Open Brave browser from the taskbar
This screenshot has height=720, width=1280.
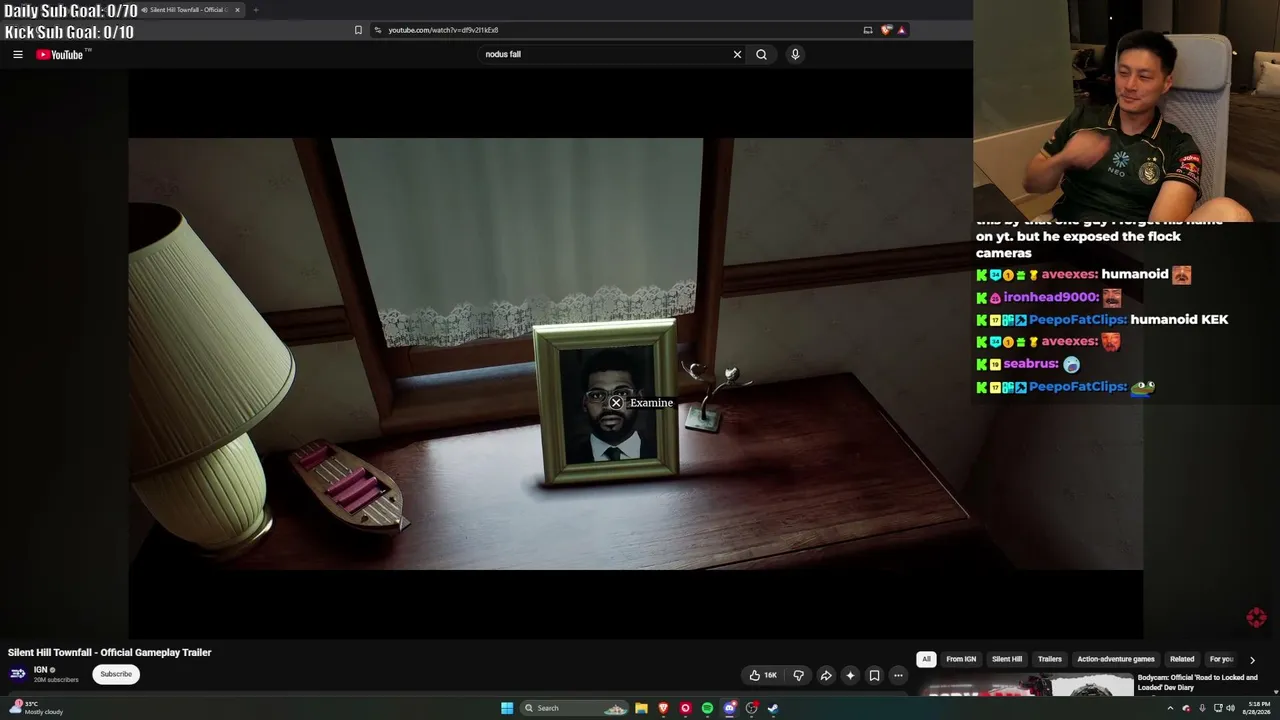(x=663, y=708)
